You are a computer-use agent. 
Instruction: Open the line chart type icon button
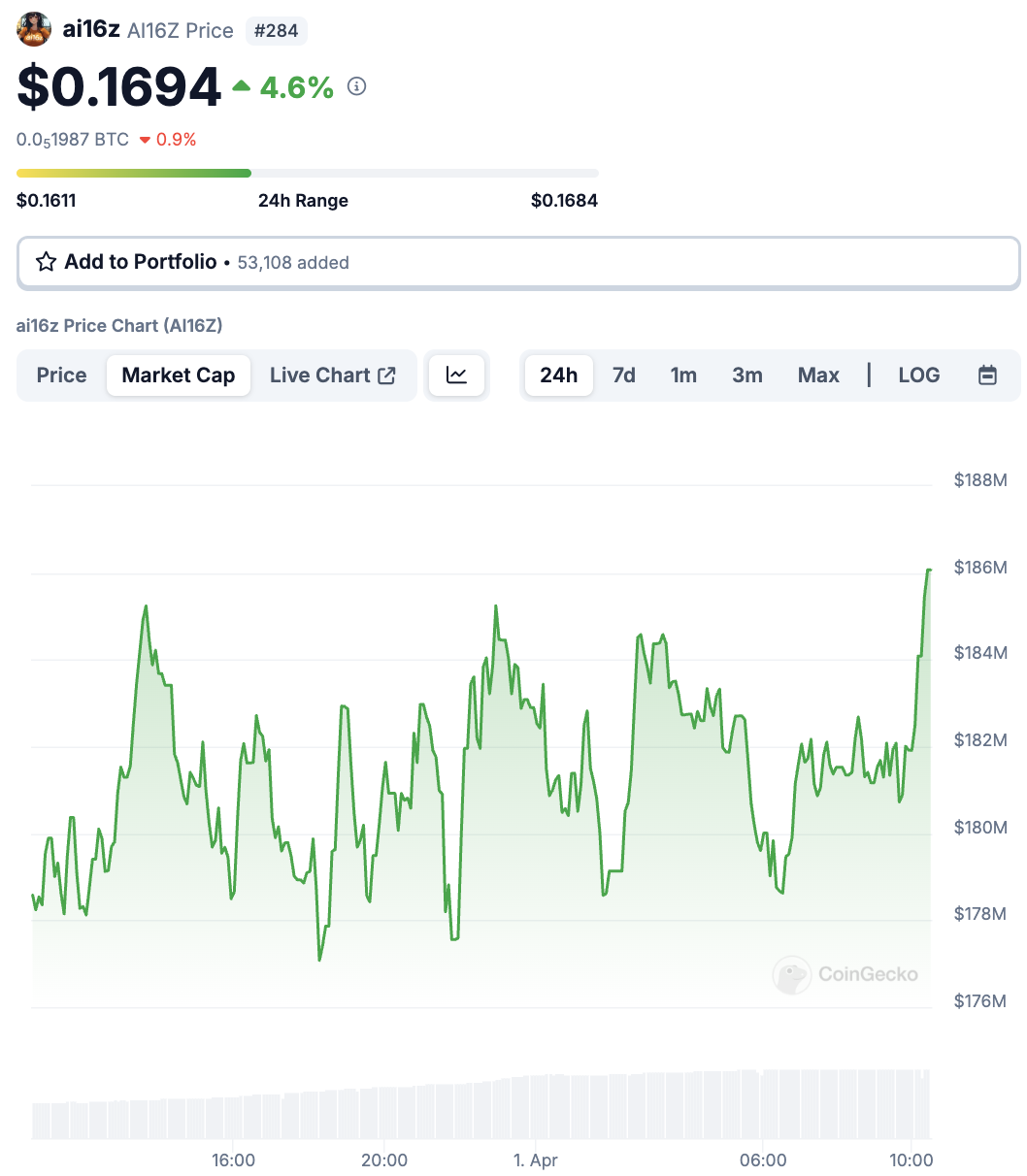pyautogui.click(x=456, y=376)
